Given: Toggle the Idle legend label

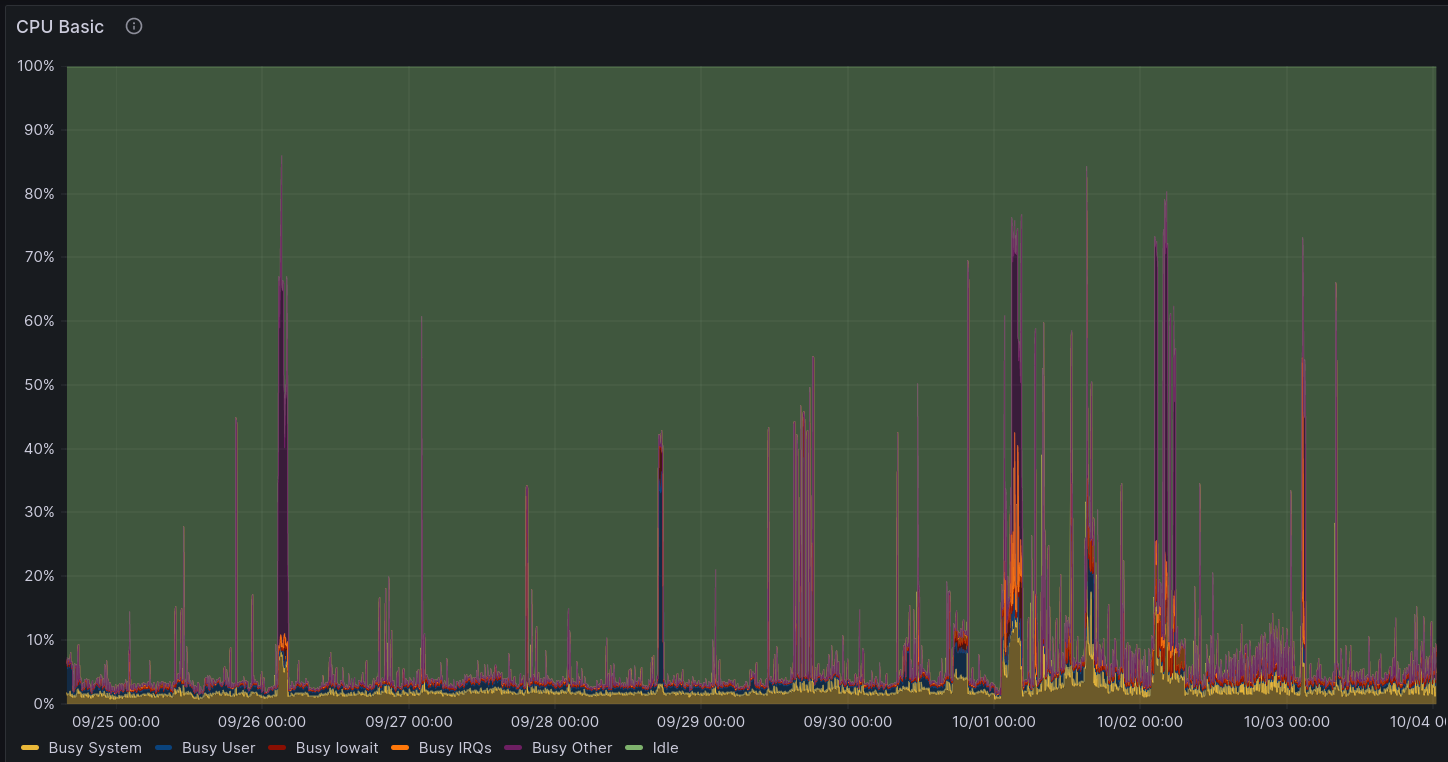Looking at the screenshot, I should [665, 748].
